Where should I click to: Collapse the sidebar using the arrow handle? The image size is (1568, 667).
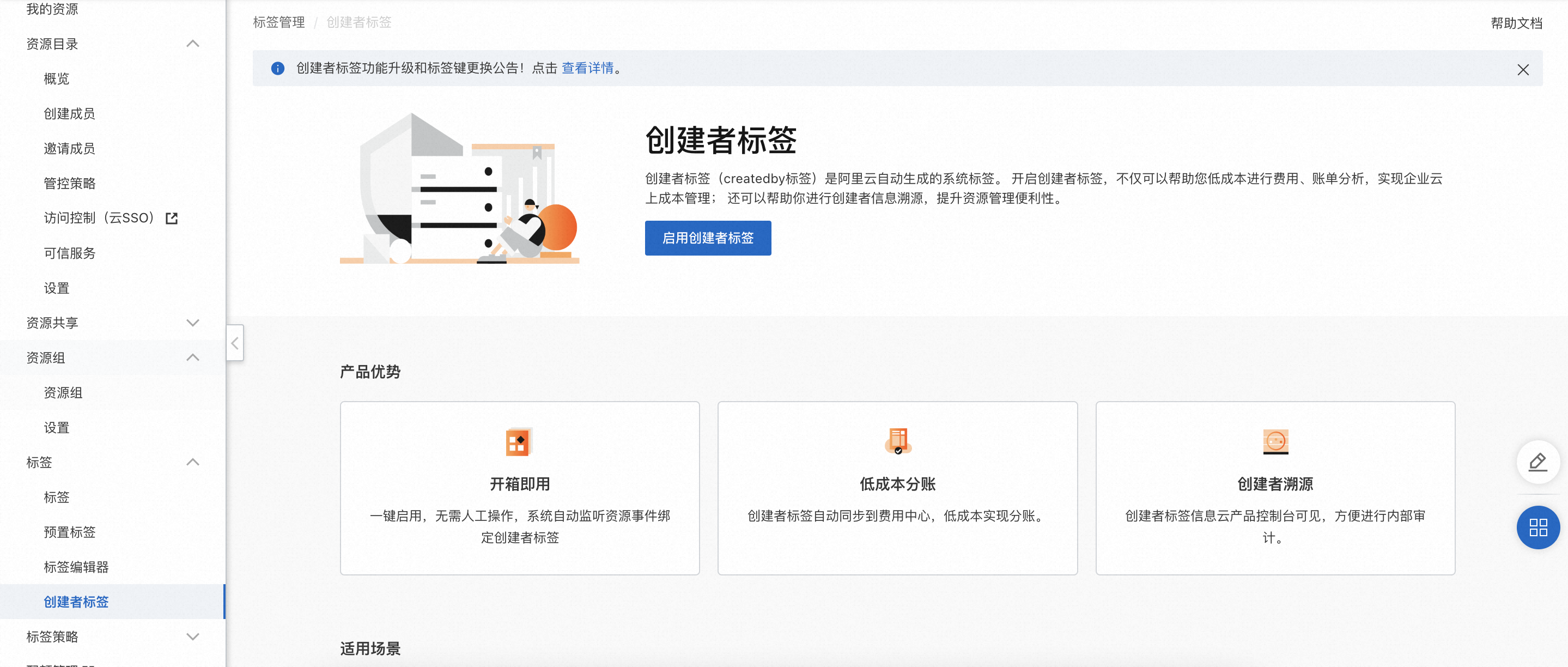[235, 343]
